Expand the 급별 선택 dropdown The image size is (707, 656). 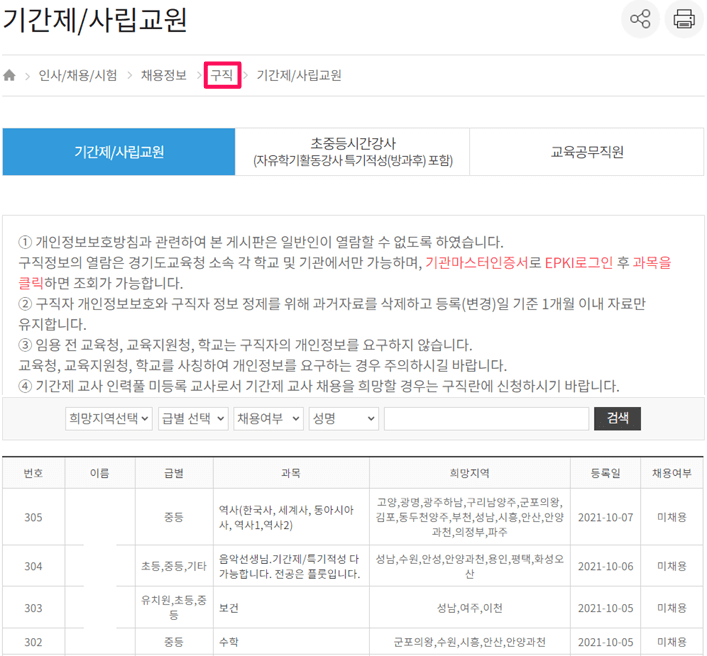click(x=193, y=419)
